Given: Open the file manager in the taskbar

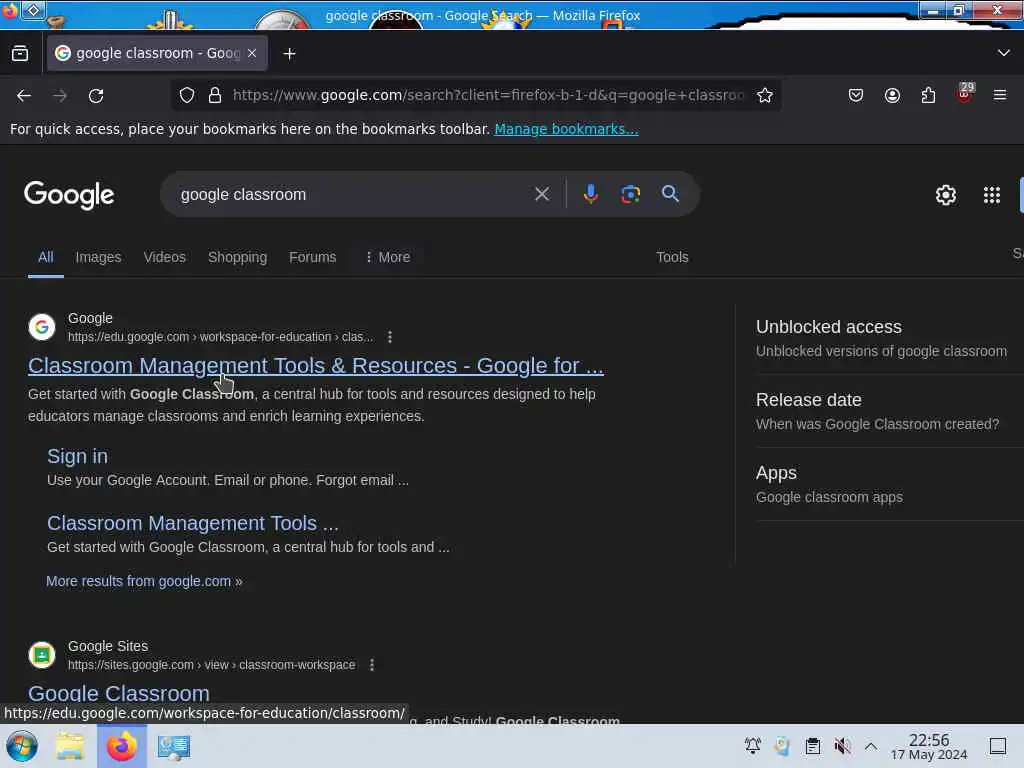Looking at the screenshot, I should [x=70, y=746].
